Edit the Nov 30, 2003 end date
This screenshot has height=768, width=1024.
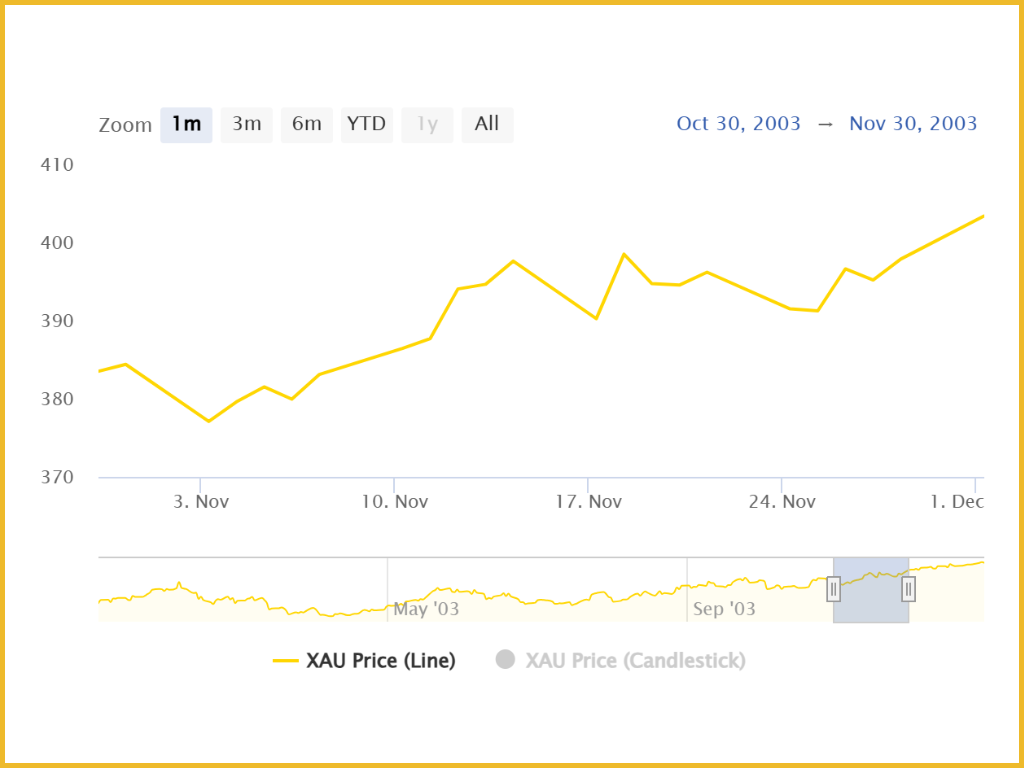click(913, 123)
